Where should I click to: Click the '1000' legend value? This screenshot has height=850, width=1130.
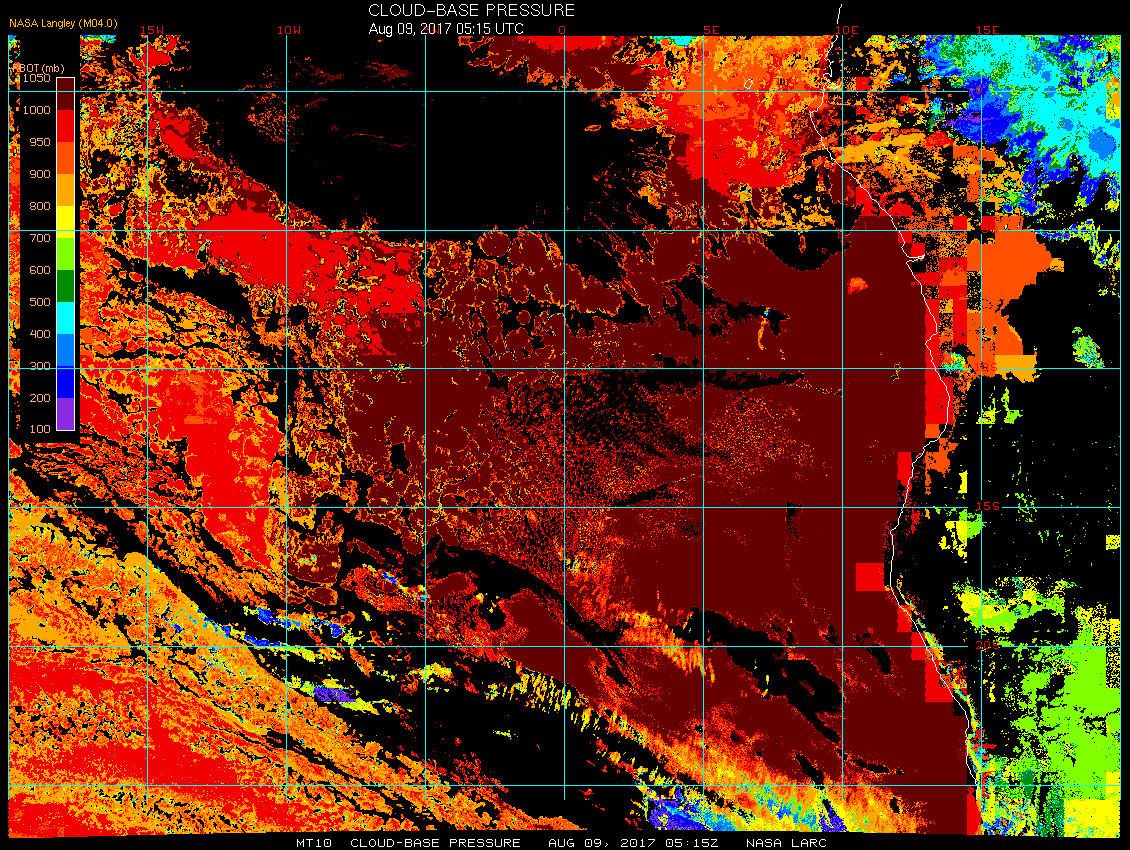tap(37, 110)
